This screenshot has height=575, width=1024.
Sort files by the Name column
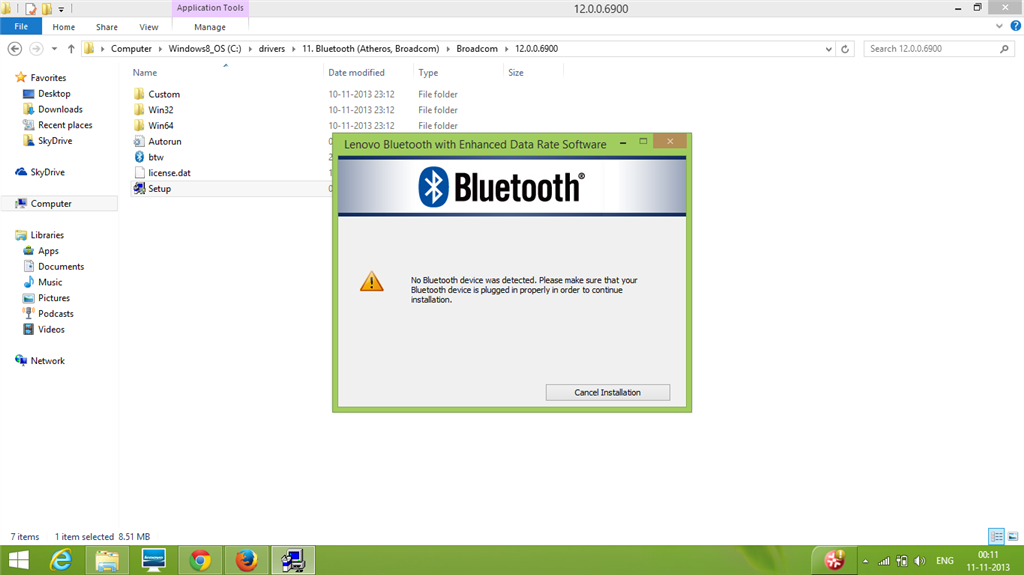pos(144,73)
